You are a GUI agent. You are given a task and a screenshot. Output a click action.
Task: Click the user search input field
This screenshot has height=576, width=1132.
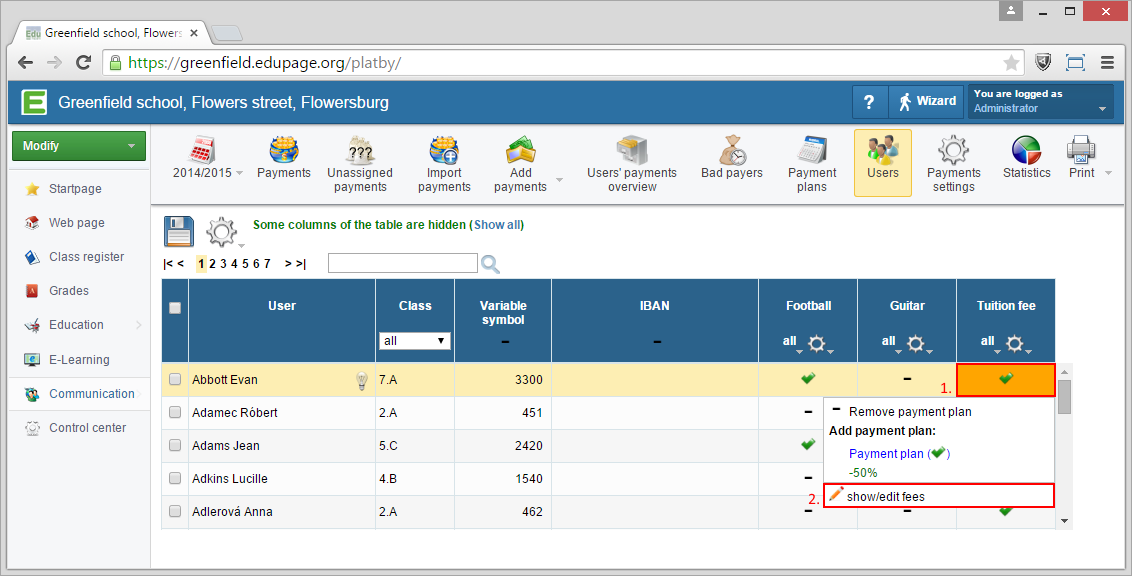(403, 263)
